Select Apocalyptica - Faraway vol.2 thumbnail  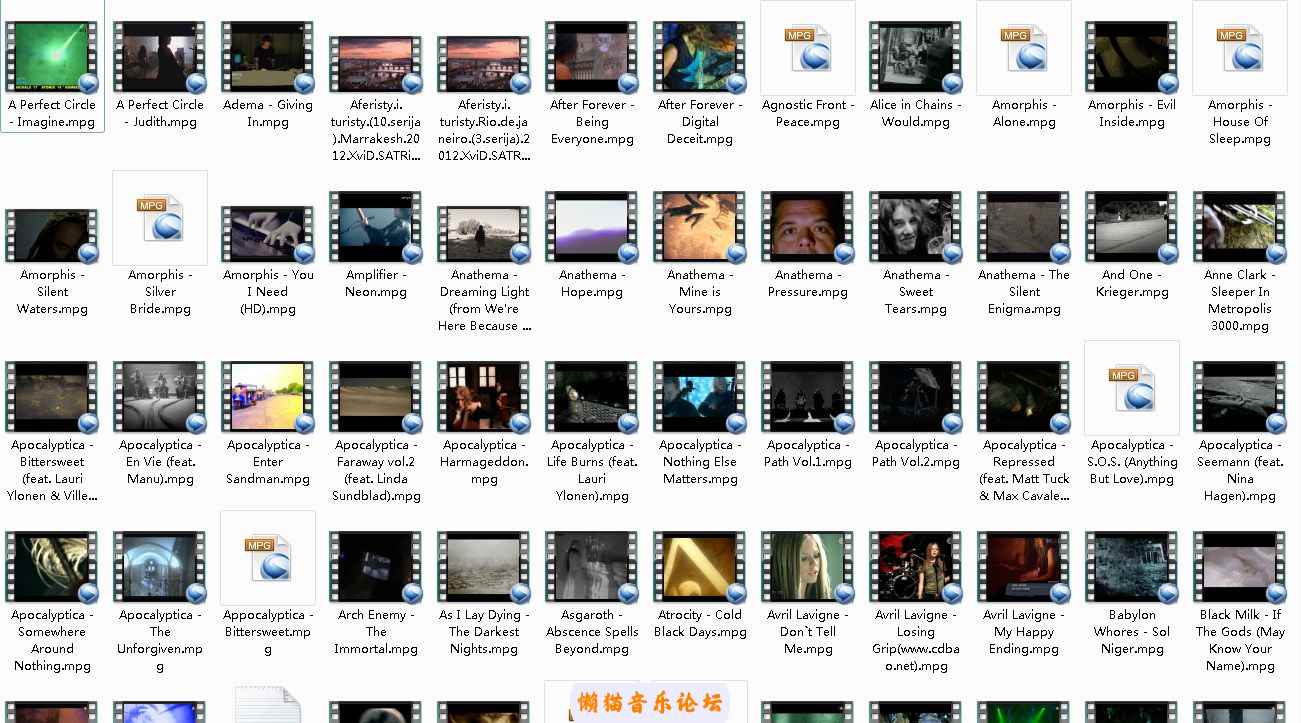(x=376, y=398)
